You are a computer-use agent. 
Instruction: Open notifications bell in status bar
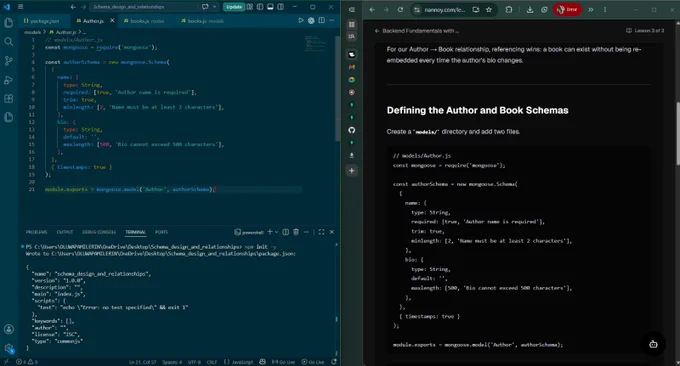334,362
